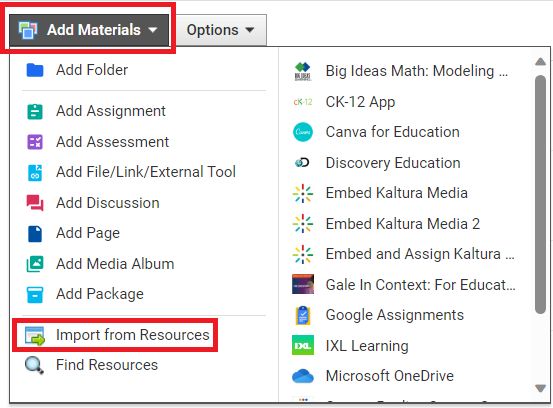Click the Add Media Album picture icon
This screenshot has height=408, width=553.
coord(35,264)
